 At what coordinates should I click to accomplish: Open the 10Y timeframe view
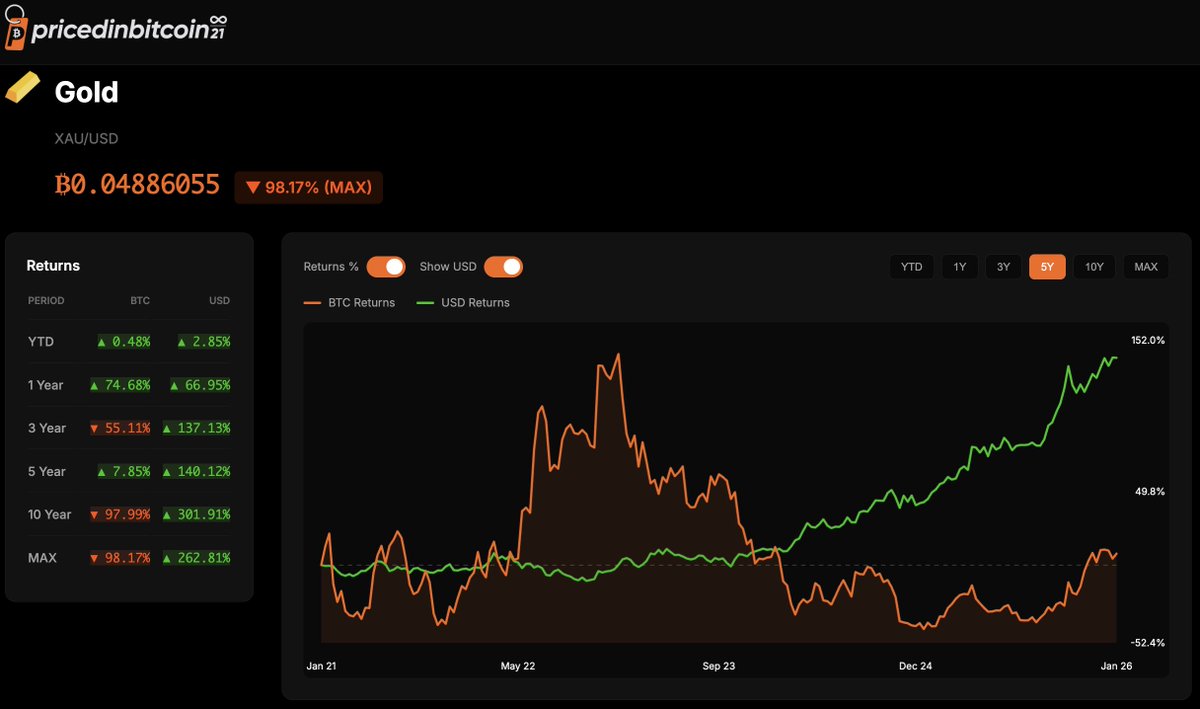[1094, 266]
